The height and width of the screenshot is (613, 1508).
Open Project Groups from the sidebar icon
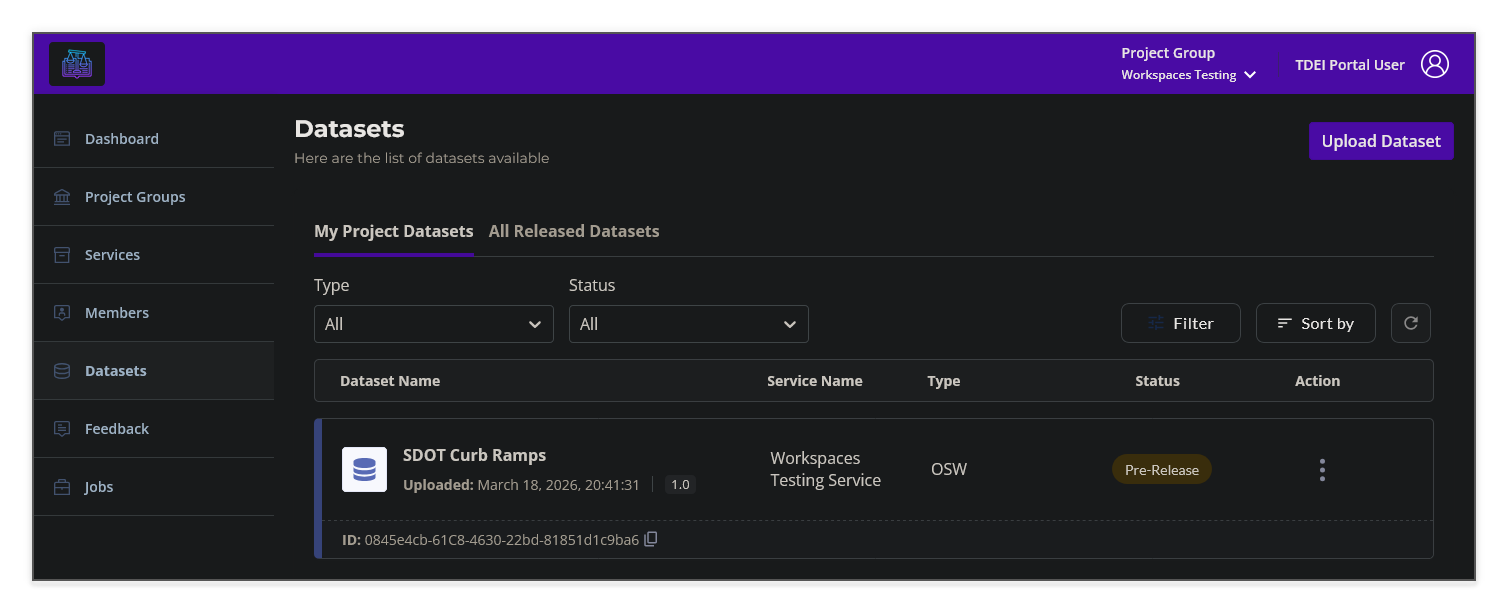click(x=62, y=196)
